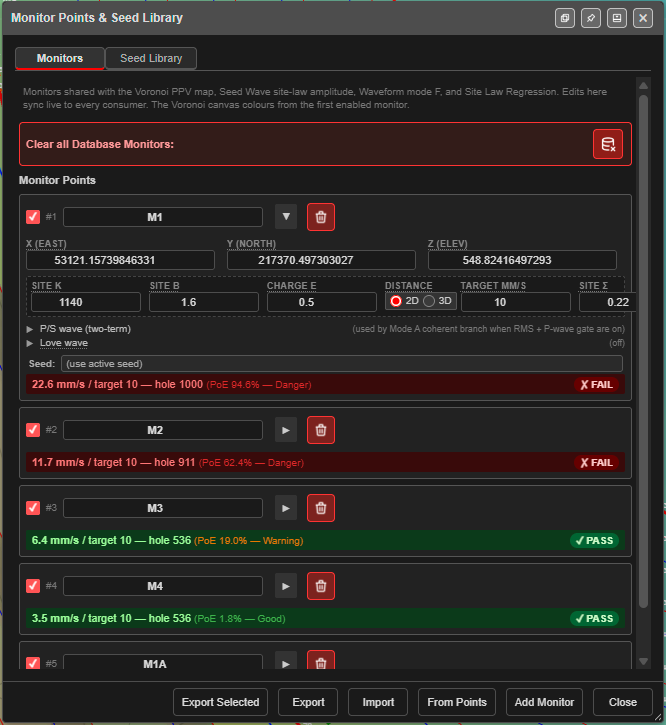Click the M1A monitor name field
Image resolution: width=666 pixels, height=725 pixels.
tap(163, 662)
